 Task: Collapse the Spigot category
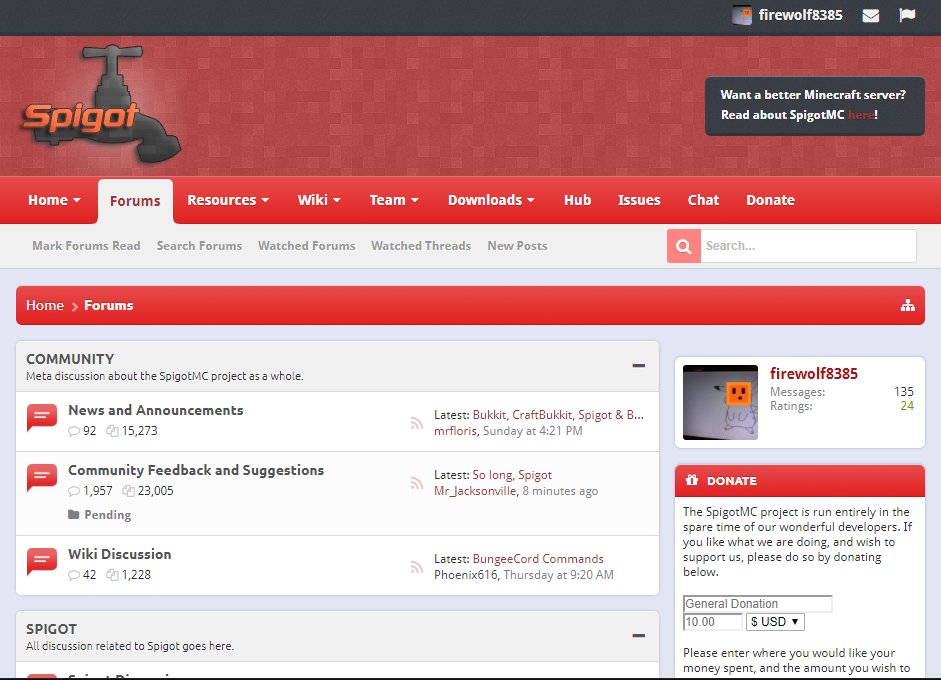coord(639,636)
